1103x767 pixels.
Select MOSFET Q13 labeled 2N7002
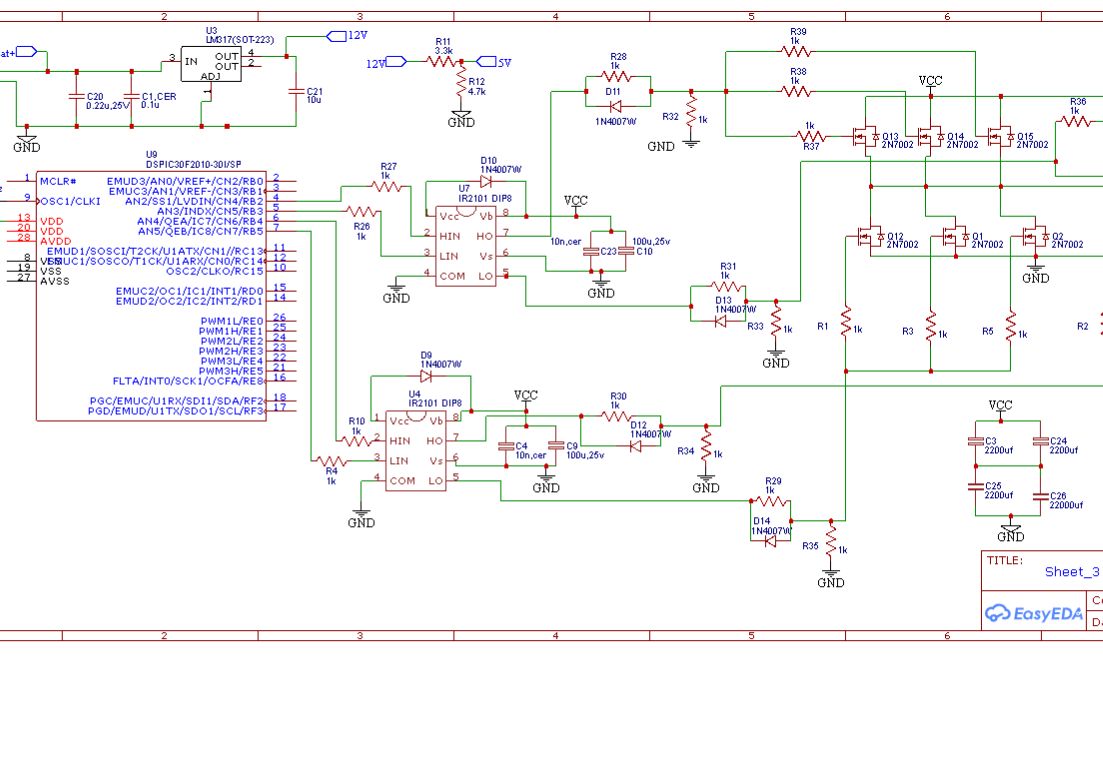pos(865,135)
